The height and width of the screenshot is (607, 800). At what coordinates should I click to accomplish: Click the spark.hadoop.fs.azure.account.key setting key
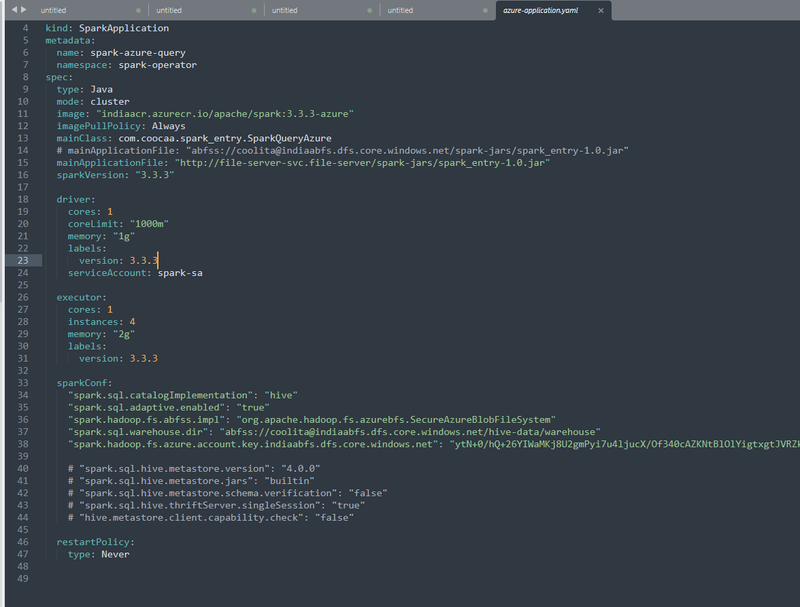click(x=253, y=444)
